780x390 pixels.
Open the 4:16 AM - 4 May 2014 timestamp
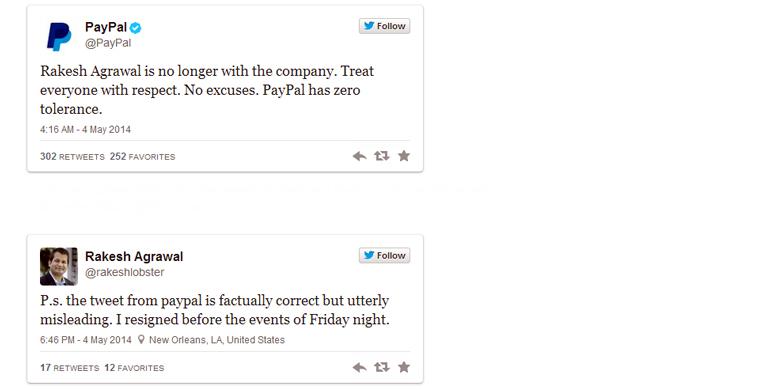pos(86,130)
